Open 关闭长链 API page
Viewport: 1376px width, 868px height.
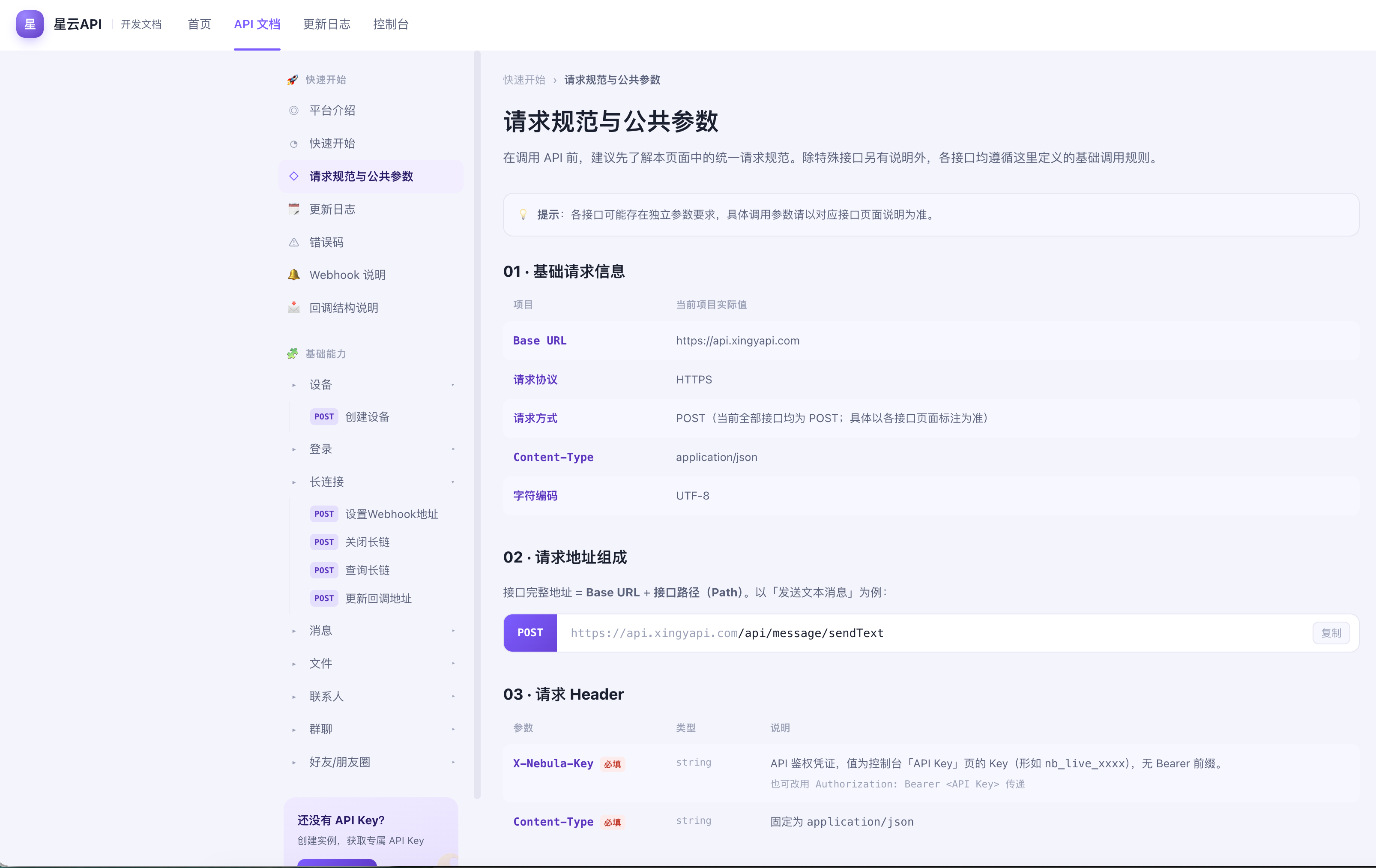367,542
